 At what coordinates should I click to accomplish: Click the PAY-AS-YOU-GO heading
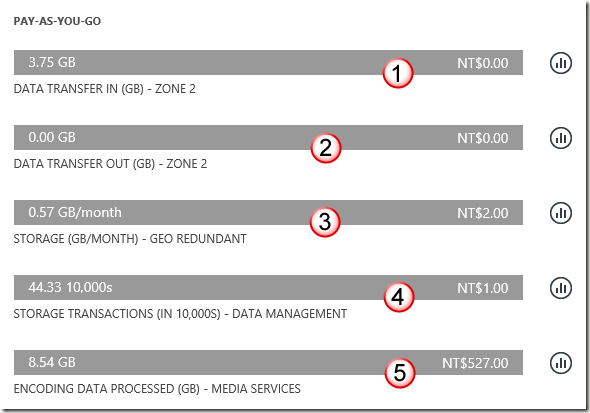point(57,21)
